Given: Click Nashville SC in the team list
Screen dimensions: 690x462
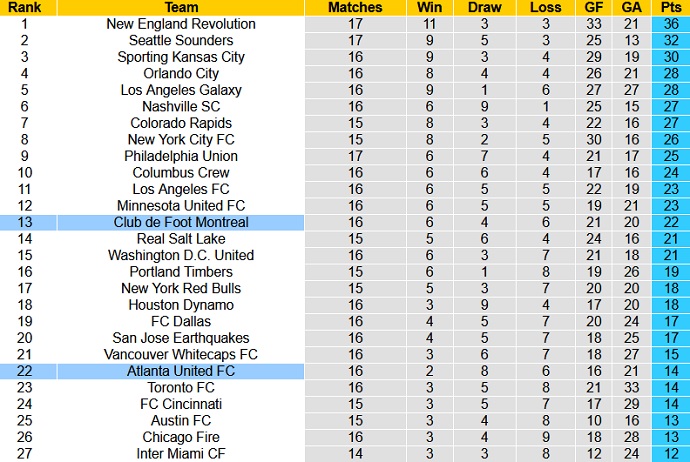Looking at the screenshot, I should (181, 107).
